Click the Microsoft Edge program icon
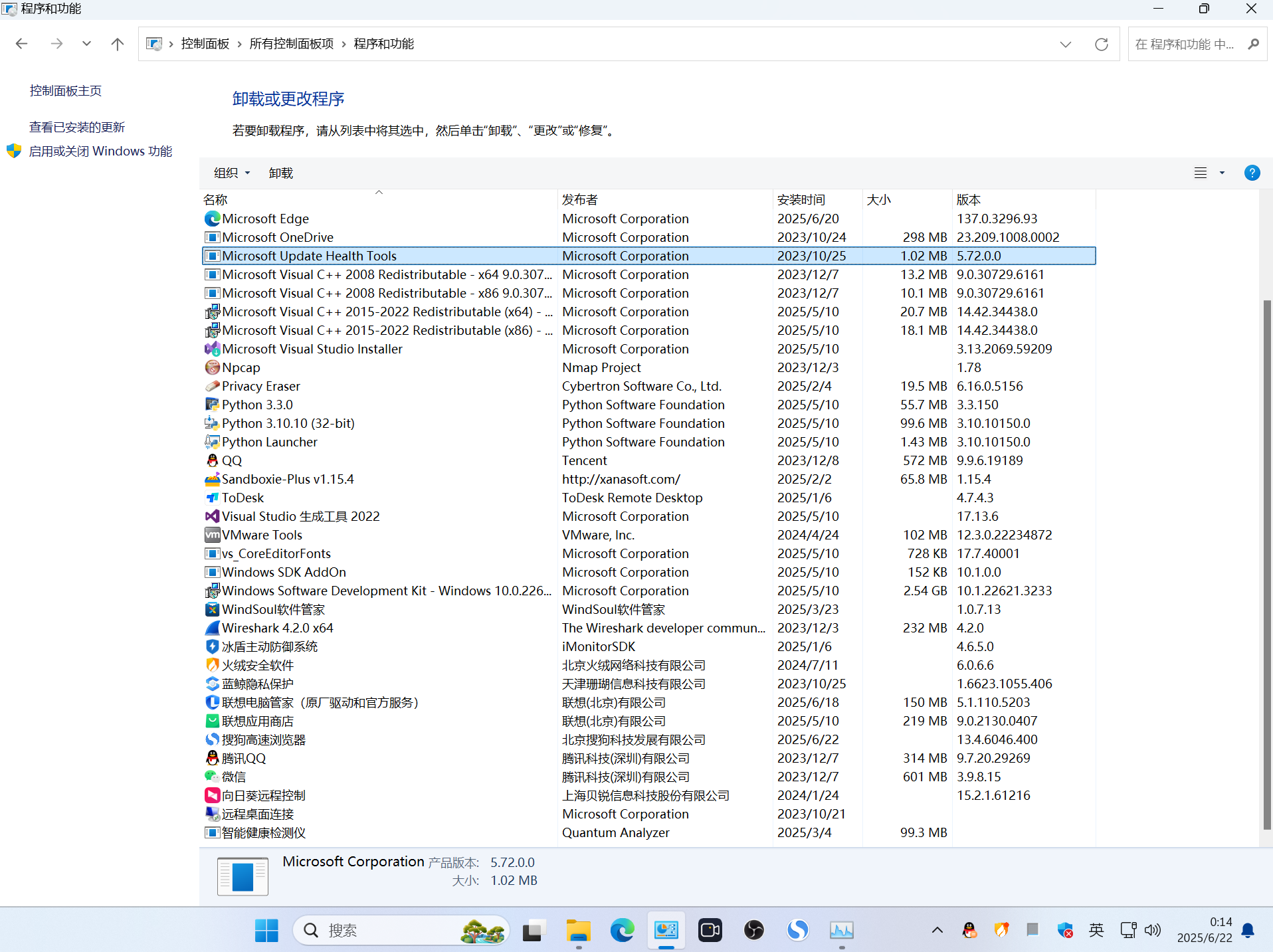Screen dimensions: 1273x952 [x=212, y=219]
